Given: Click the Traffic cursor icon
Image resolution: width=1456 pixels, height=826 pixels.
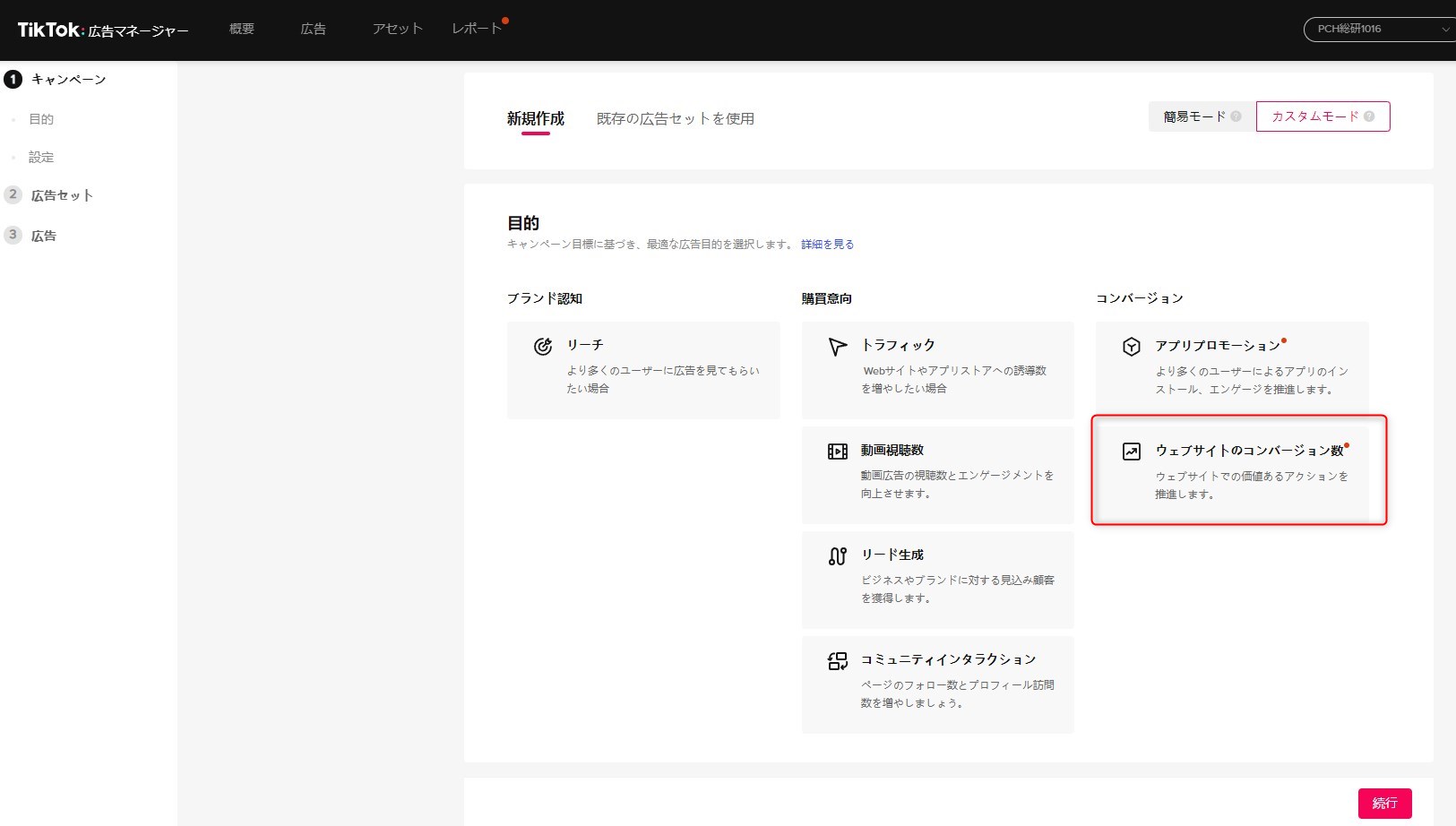Looking at the screenshot, I should 837,347.
